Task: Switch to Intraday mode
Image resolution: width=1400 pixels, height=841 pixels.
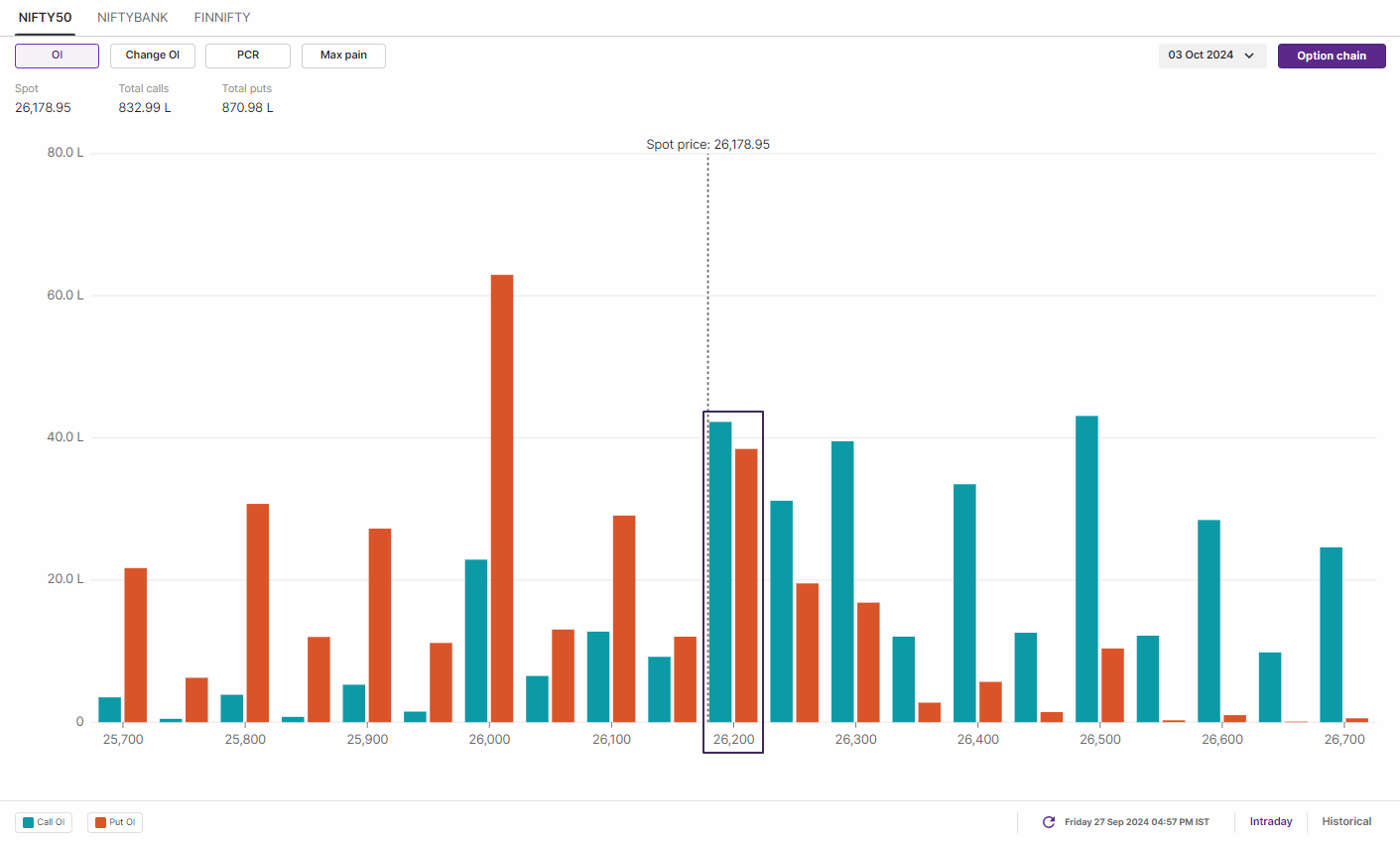Action: 1271,822
